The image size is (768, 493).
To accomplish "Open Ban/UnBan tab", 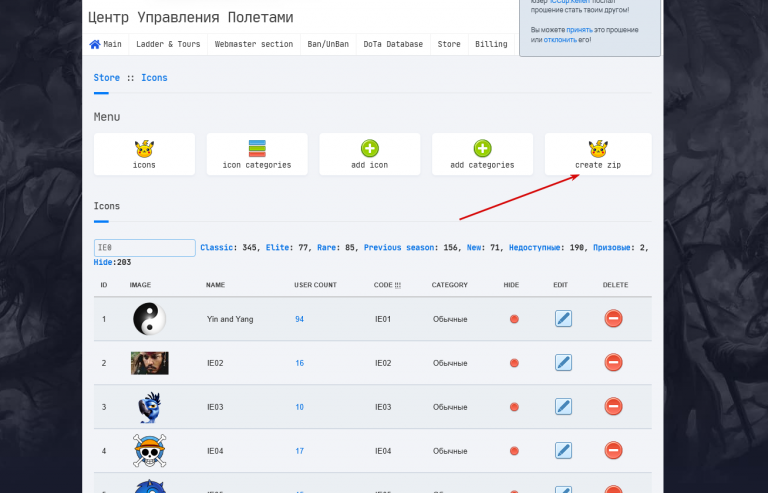I will click(x=328, y=44).
